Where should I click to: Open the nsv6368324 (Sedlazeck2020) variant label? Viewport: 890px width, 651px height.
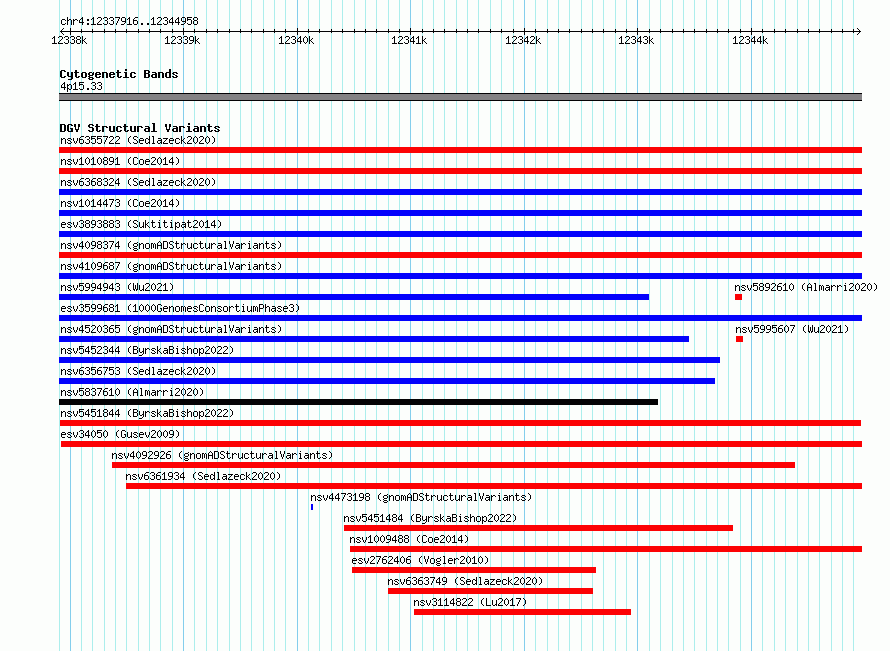(x=138, y=182)
